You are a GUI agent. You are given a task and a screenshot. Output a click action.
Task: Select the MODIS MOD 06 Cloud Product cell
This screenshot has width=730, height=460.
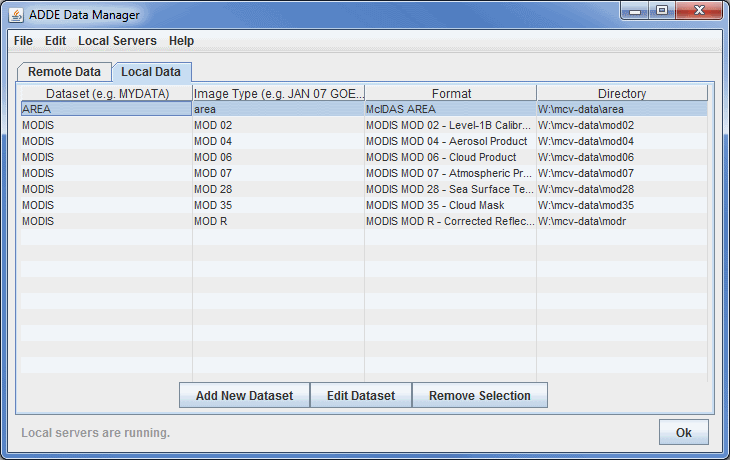[x=451, y=157]
